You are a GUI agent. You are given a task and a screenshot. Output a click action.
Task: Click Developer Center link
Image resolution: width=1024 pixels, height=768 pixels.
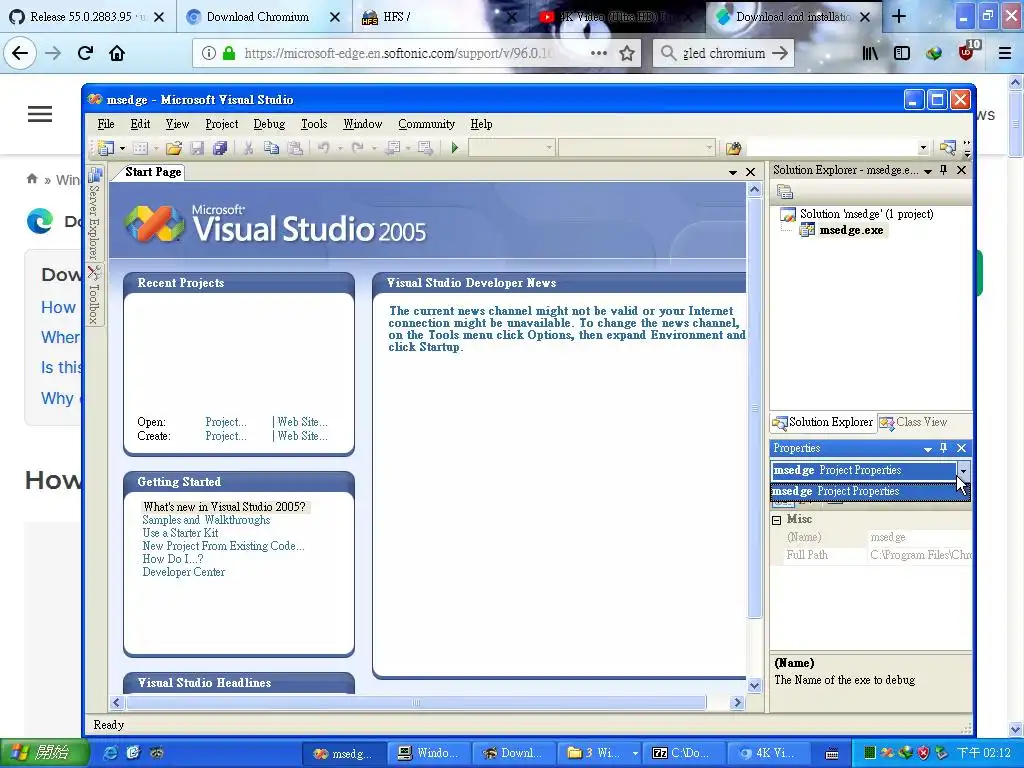point(184,572)
